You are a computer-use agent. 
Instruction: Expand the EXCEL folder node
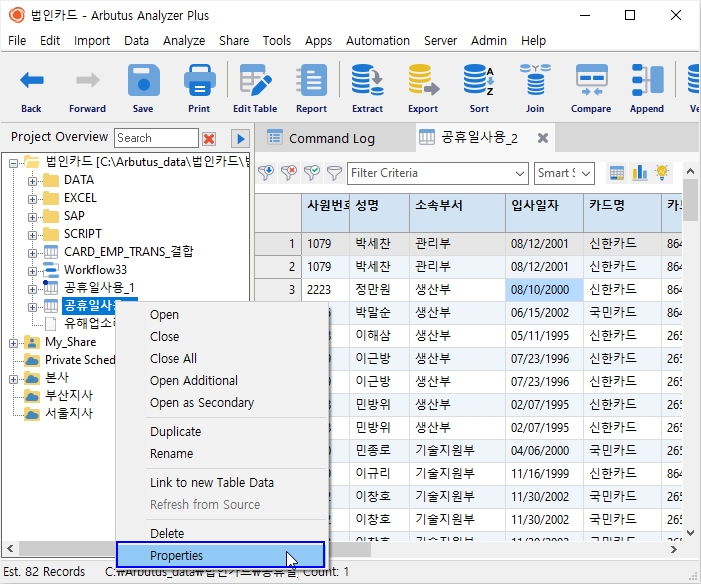click(32, 199)
